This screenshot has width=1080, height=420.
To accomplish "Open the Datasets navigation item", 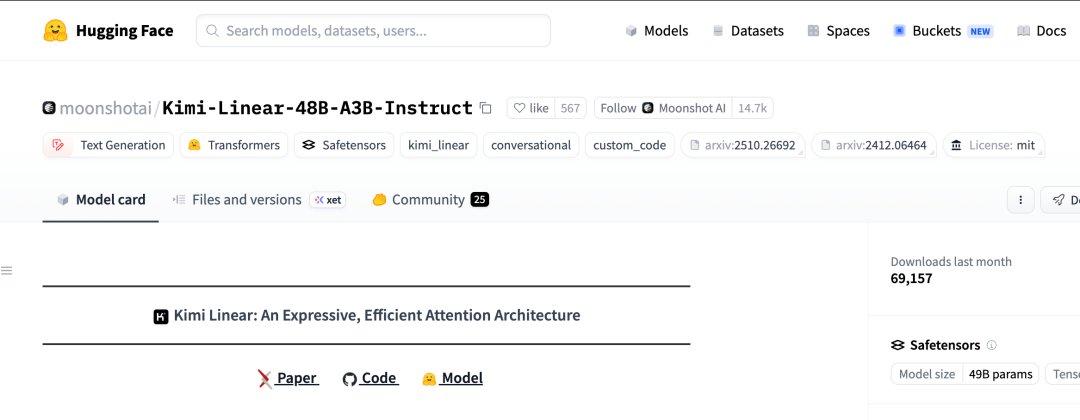I will point(748,31).
